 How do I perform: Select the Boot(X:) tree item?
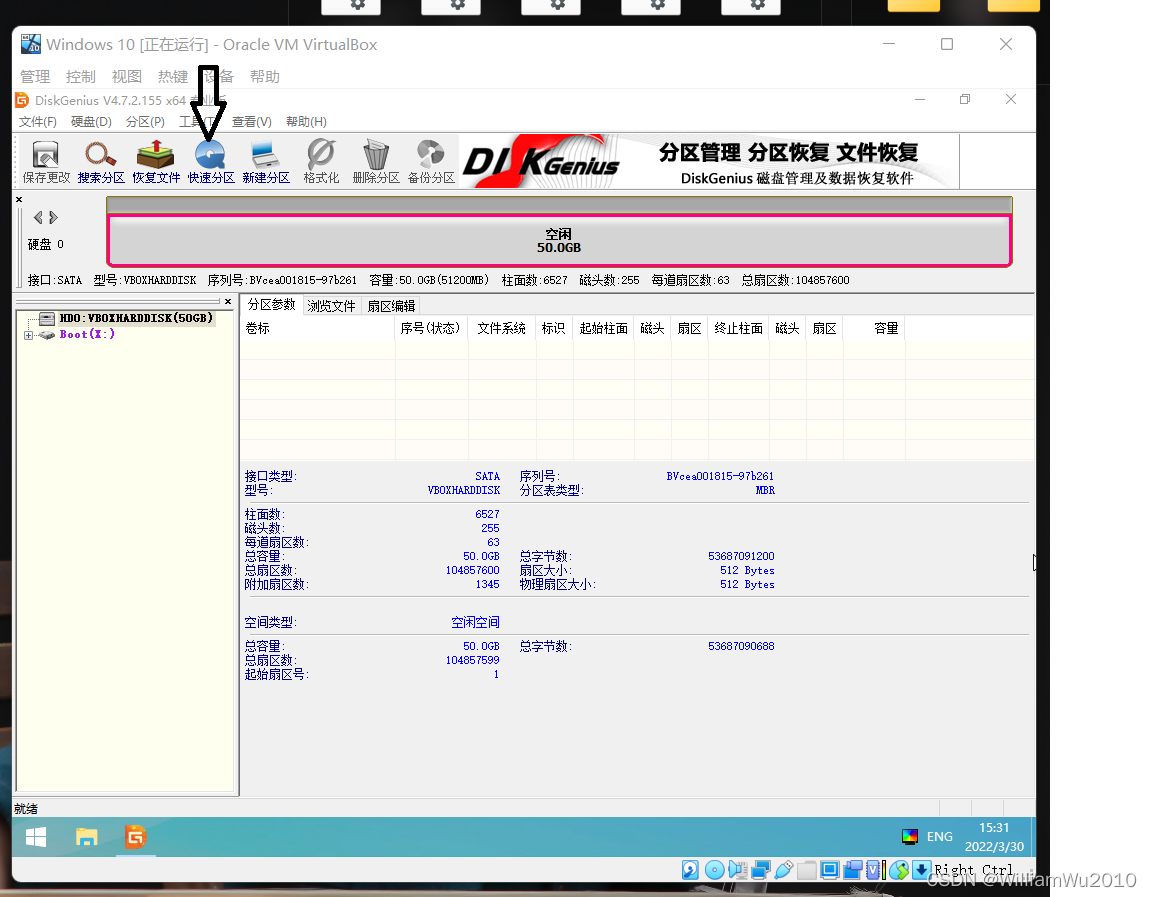(87, 334)
